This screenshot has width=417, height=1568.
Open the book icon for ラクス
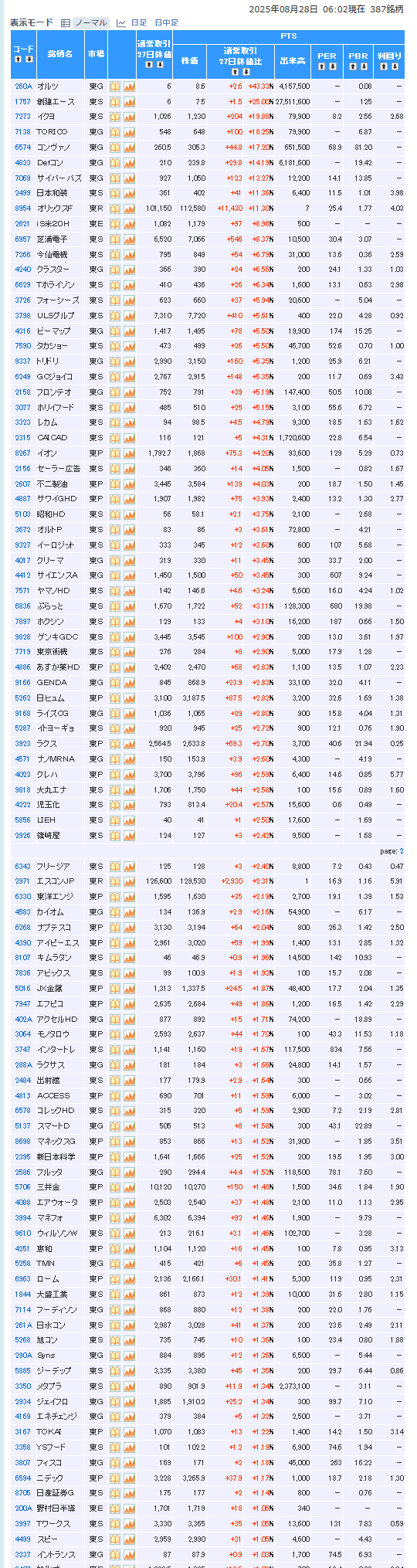click(x=115, y=744)
